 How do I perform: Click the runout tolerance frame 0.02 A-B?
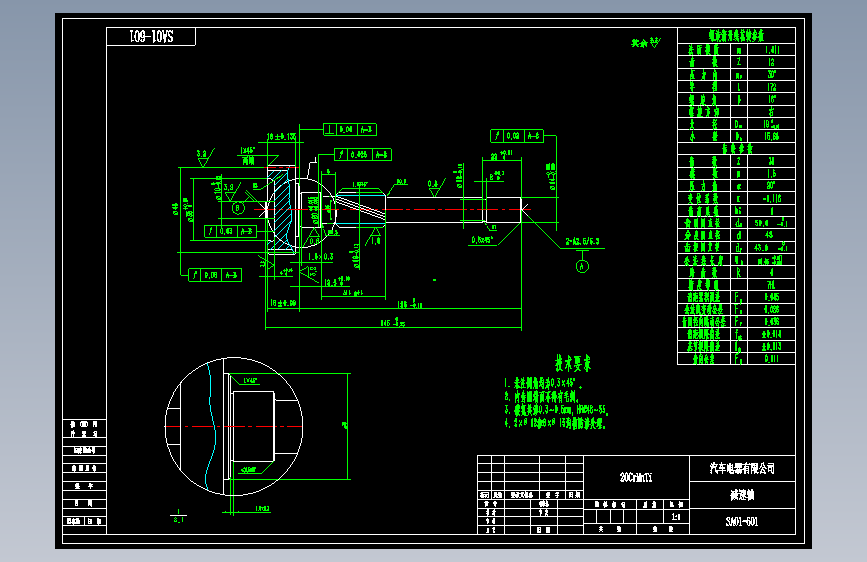(517, 136)
